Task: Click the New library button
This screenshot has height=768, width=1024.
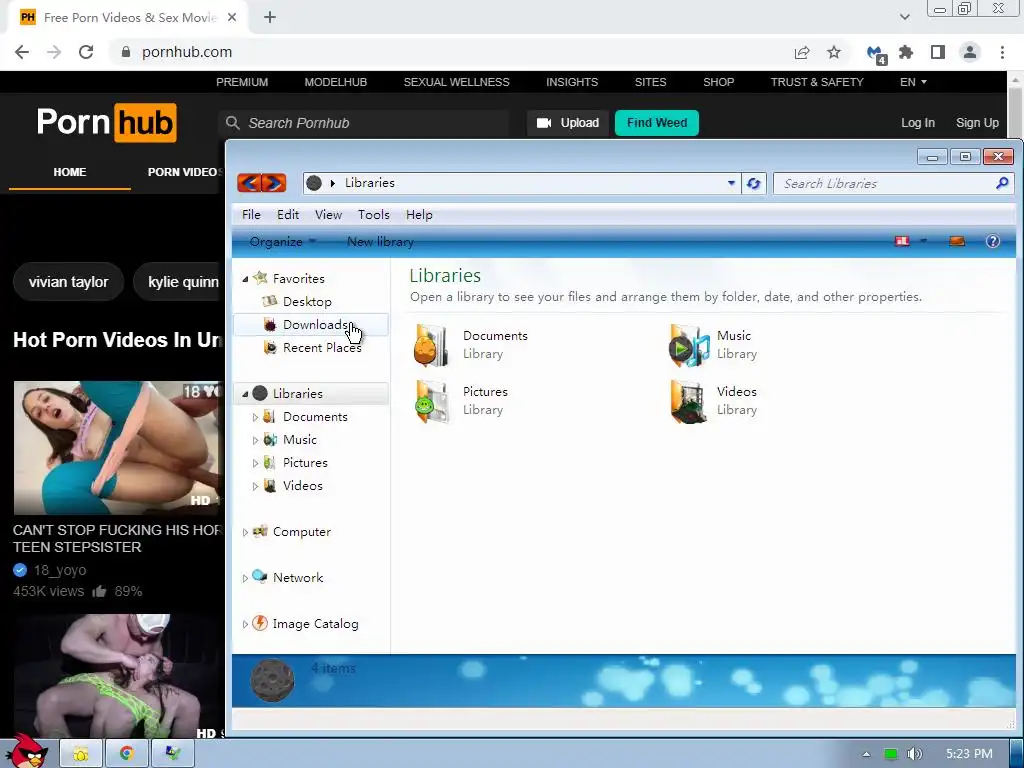Action: click(x=380, y=242)
